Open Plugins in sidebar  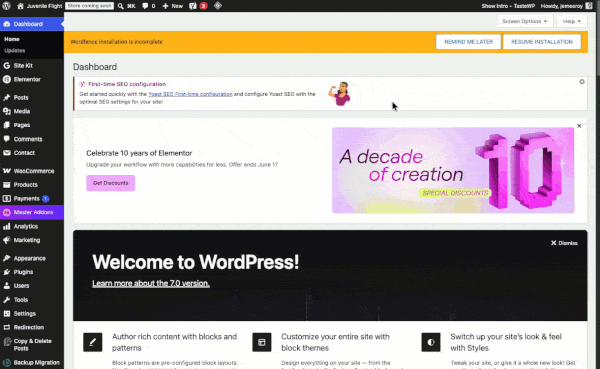(32, 272)
